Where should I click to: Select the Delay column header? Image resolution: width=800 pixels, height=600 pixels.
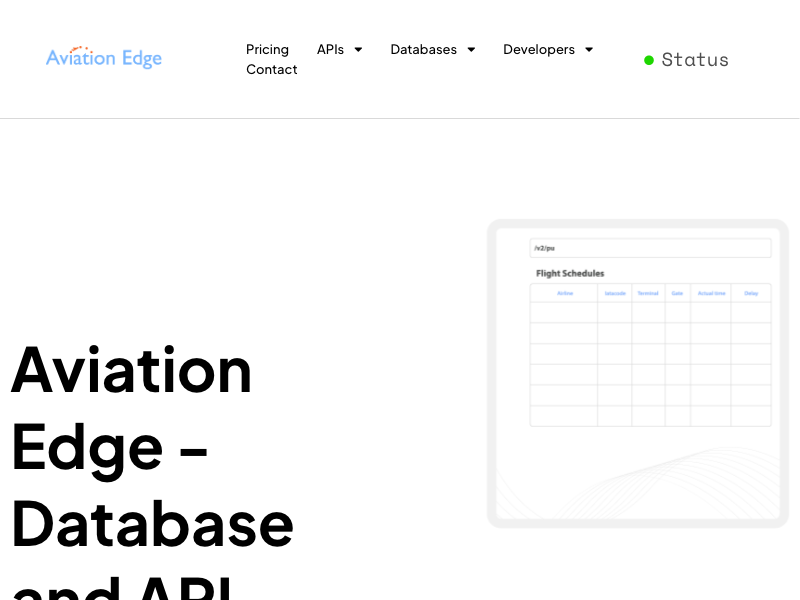(x=751, y=293)
